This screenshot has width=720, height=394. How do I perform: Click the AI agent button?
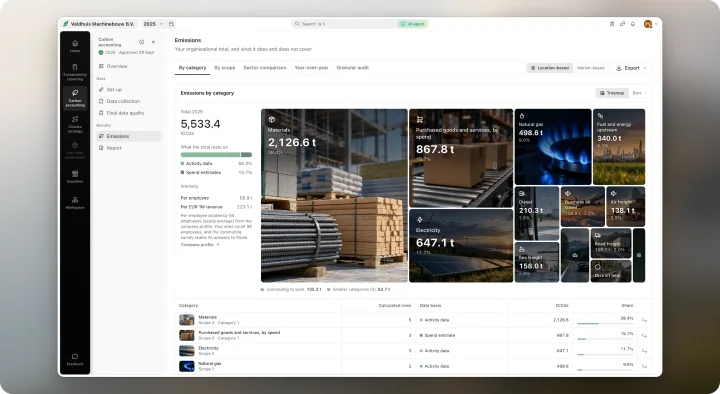click(413, 24)
